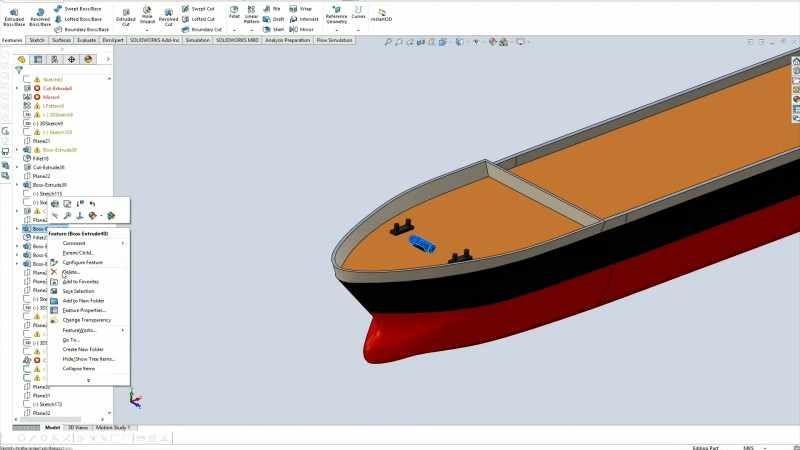Expand more context menu items chevron
The image size is (800, 450).
[88, 380]
